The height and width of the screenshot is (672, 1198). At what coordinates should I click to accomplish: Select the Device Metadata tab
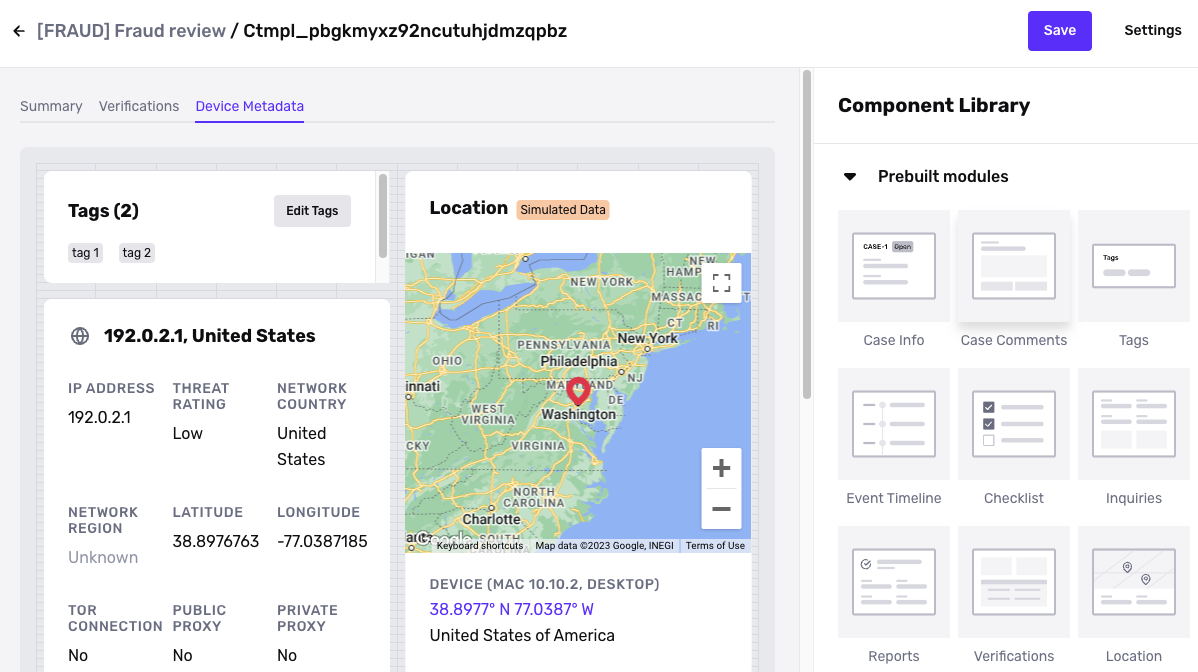click(x=250, y=106)
